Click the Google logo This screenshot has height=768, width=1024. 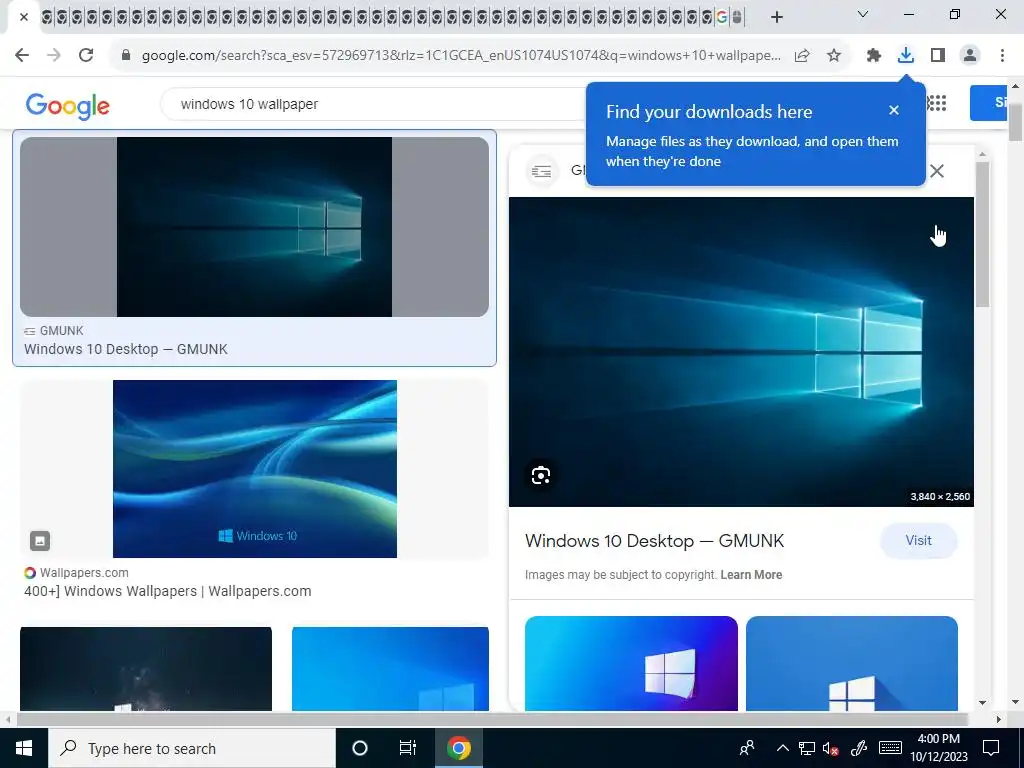[x=68, y=106]
